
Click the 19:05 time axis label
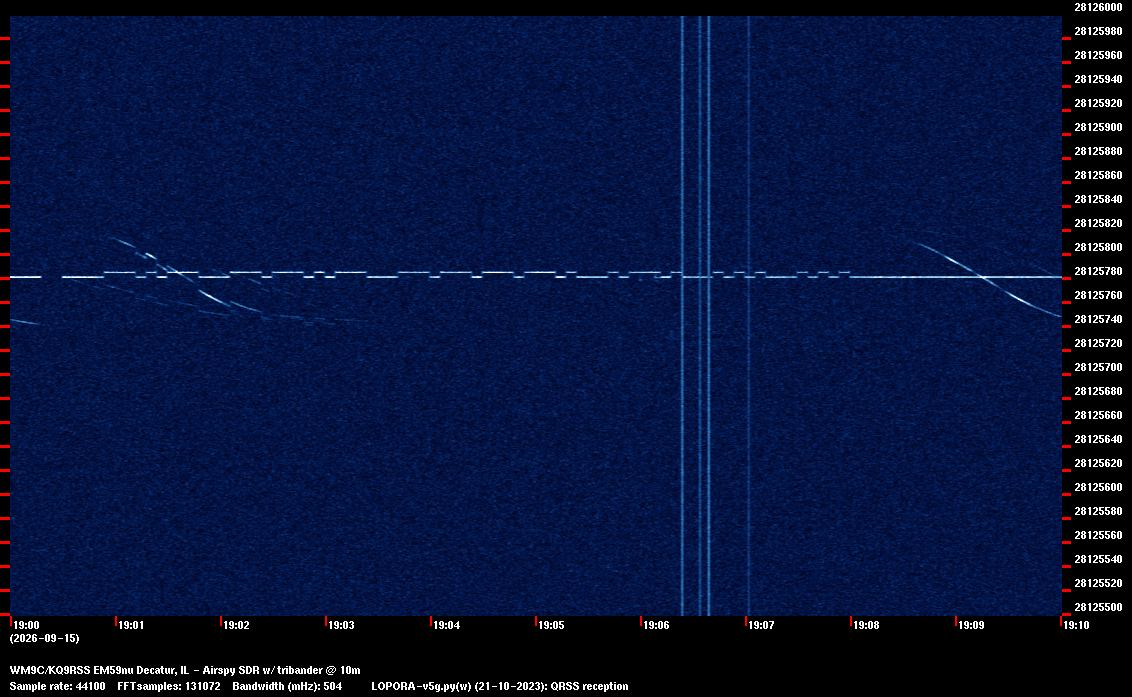(551, 625)
